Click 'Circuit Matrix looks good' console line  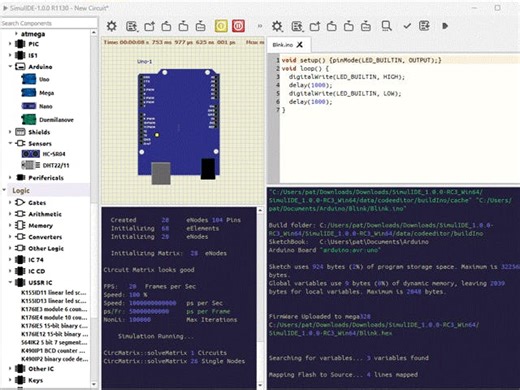(149, 270)
